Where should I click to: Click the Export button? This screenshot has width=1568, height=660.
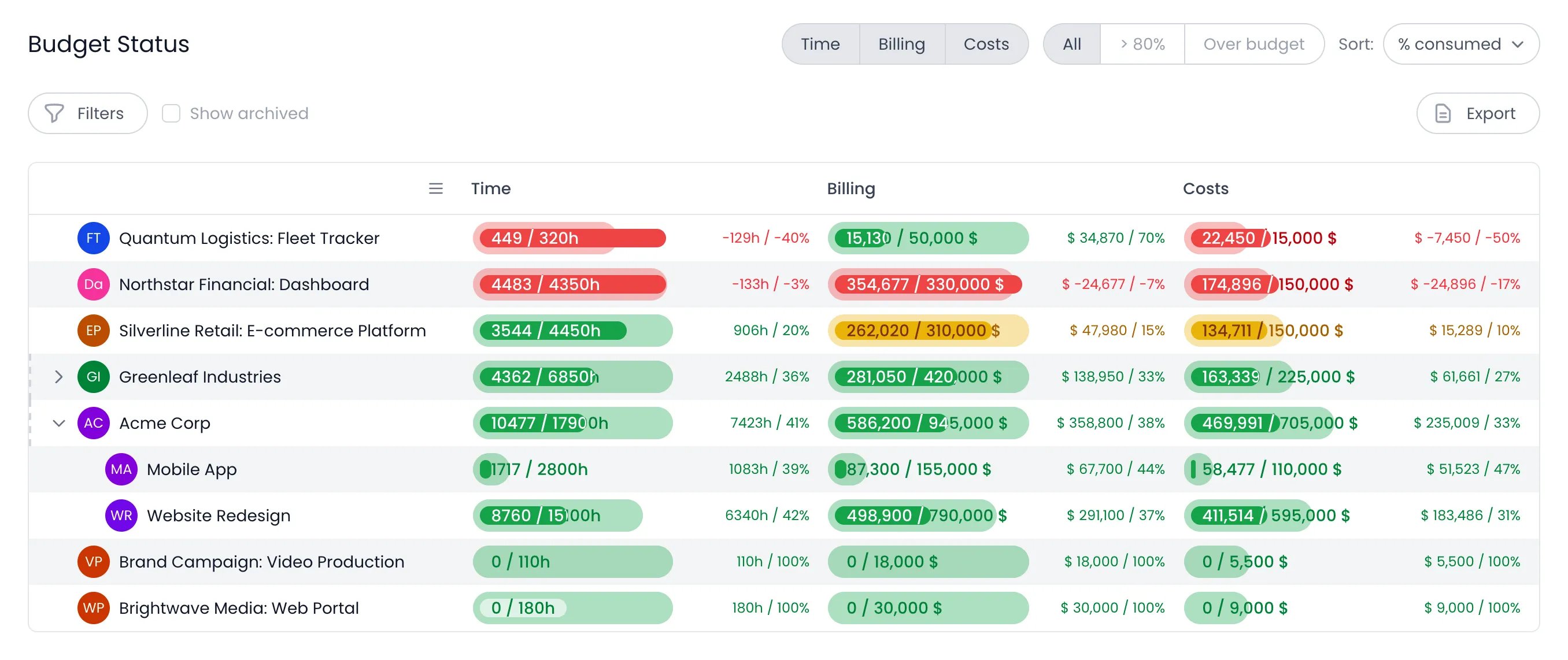(1478, 113)
